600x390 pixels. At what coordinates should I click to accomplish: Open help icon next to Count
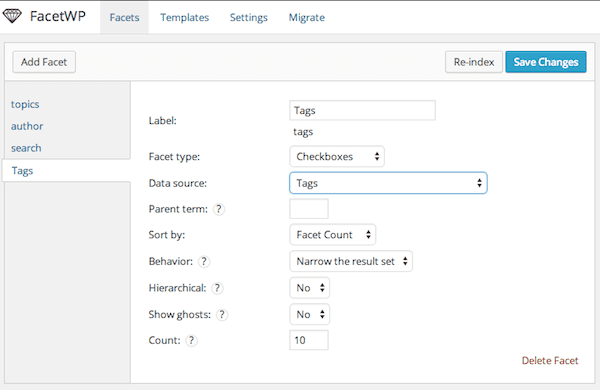(191, 340)
